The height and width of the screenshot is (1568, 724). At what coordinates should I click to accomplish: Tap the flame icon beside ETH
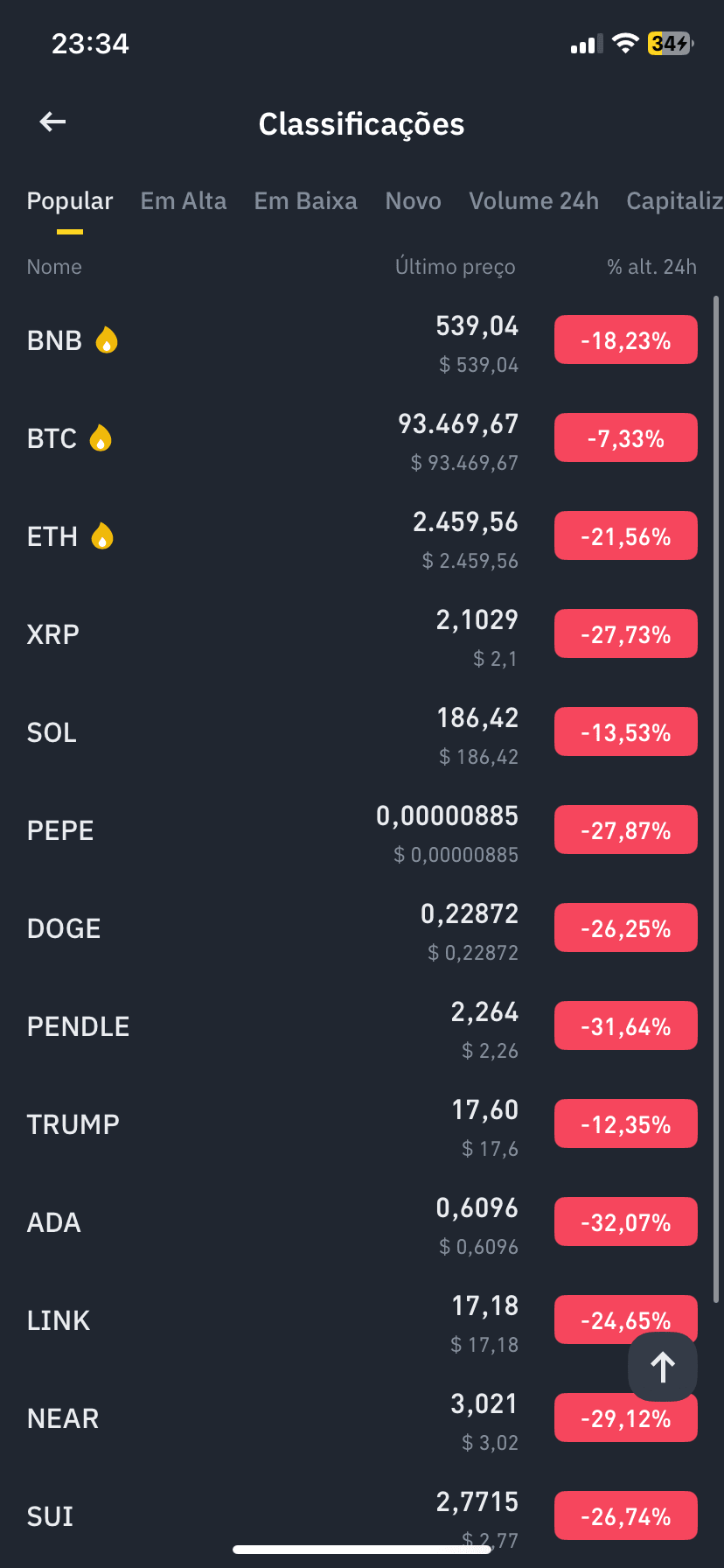102,535
